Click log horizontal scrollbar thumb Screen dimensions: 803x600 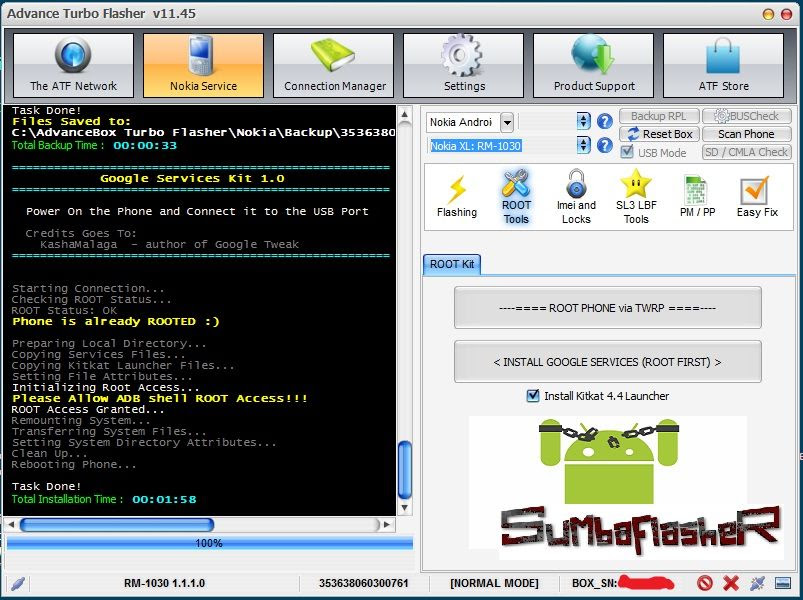click(117, 524)
